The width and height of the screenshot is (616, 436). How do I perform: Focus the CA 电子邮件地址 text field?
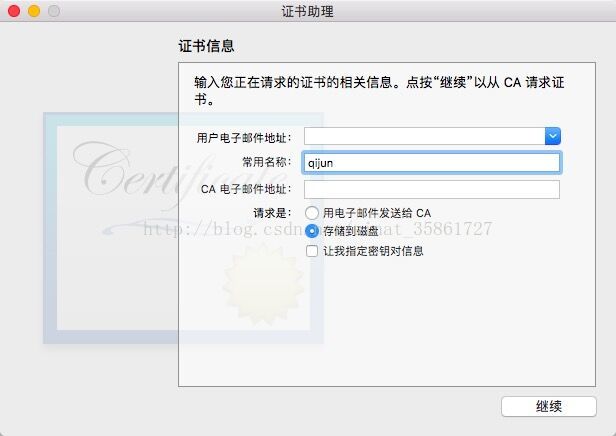(x=432, y=190)
